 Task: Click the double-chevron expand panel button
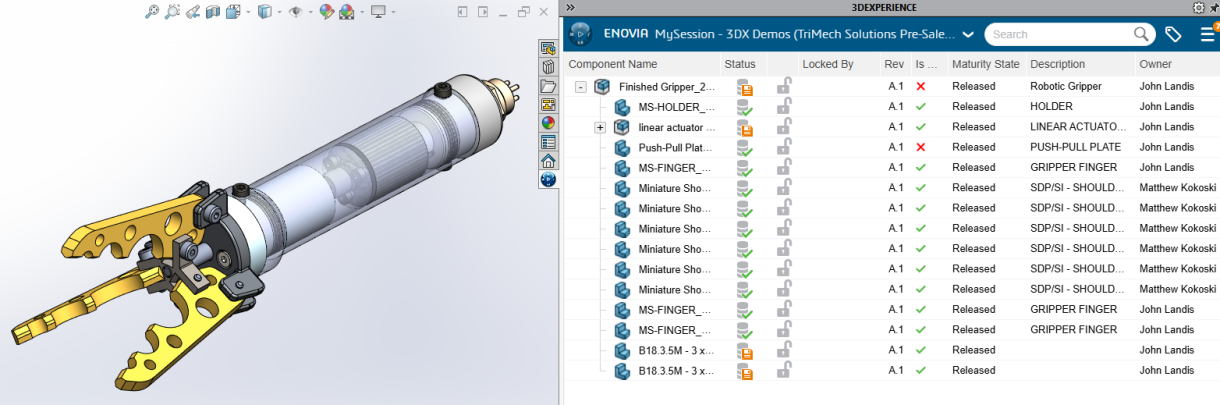click(570, 6)
